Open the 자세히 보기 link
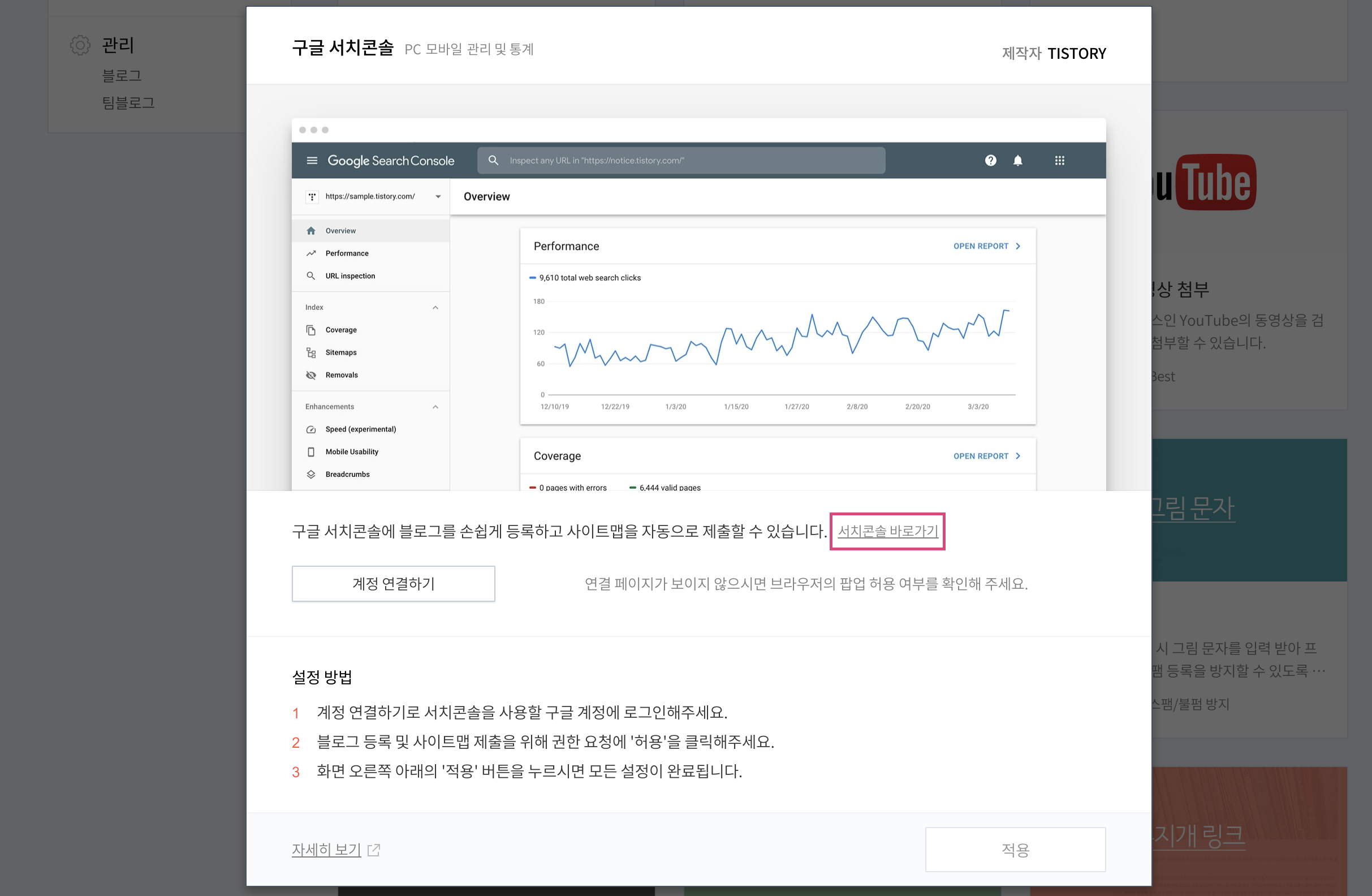 point(326,849)
